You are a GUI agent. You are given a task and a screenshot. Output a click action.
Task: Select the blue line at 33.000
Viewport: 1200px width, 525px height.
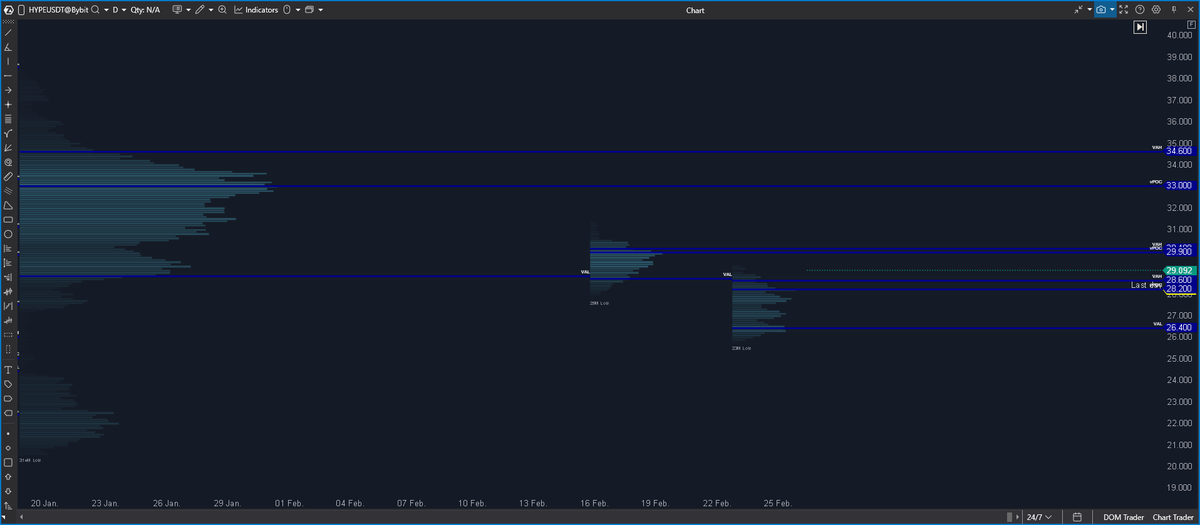point(590,186)
